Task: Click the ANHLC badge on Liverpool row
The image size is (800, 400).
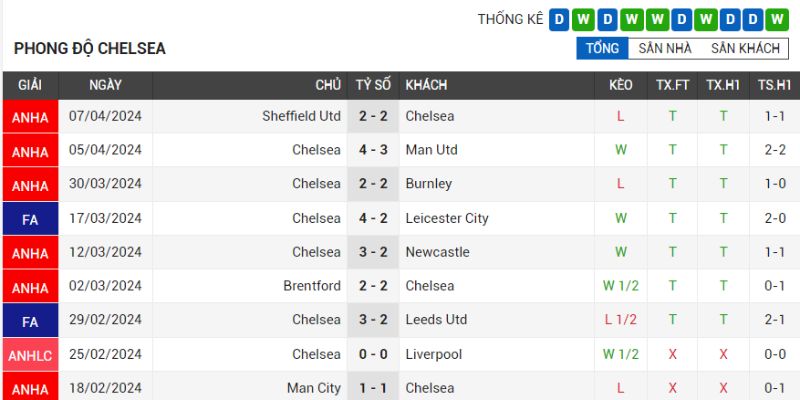Action: click(x=30, y=356)
